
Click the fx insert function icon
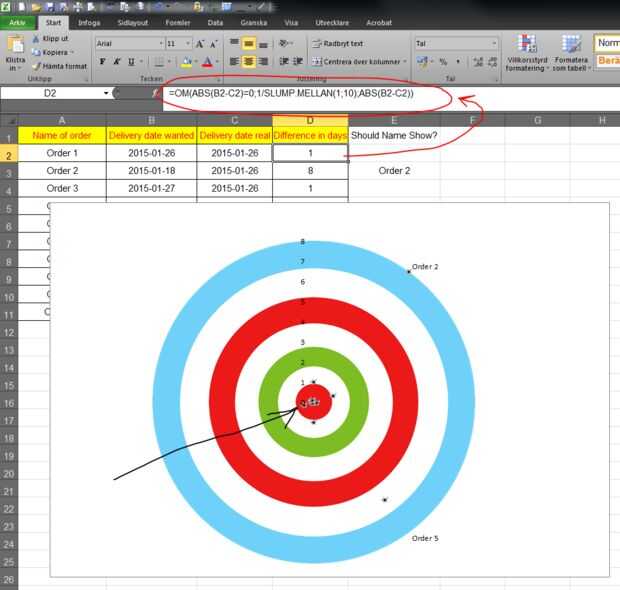(156, 93)
